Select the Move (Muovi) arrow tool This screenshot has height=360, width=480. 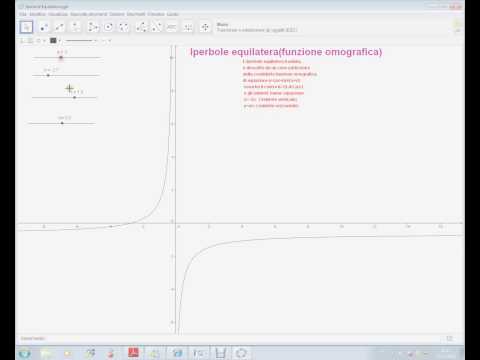point(26,27)
